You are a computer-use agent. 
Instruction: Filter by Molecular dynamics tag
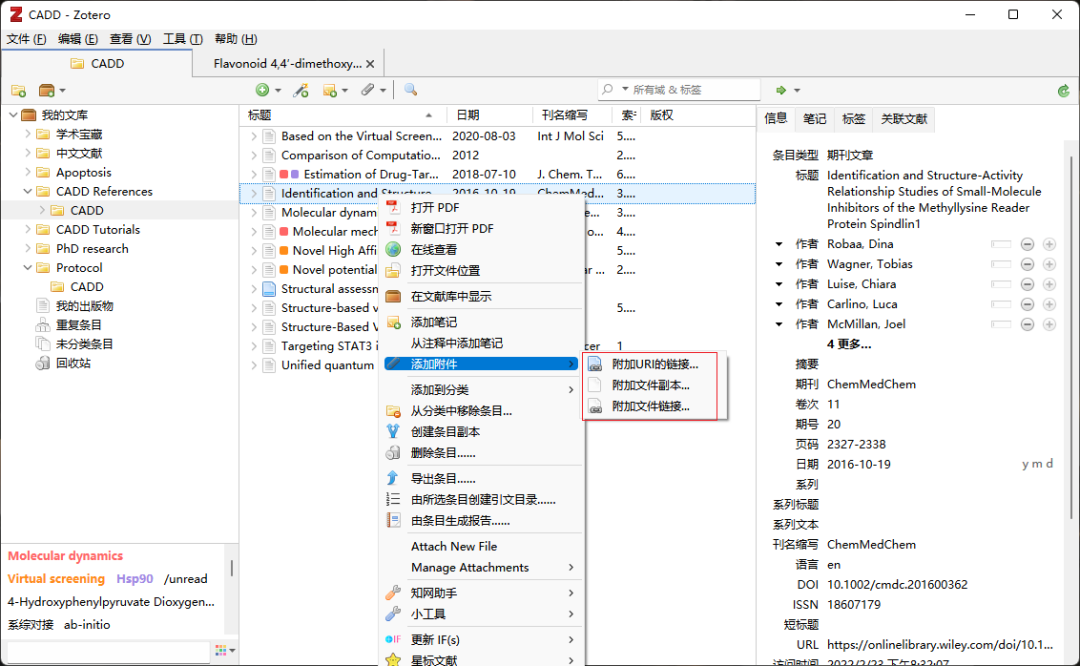click(x=65, y=556)
